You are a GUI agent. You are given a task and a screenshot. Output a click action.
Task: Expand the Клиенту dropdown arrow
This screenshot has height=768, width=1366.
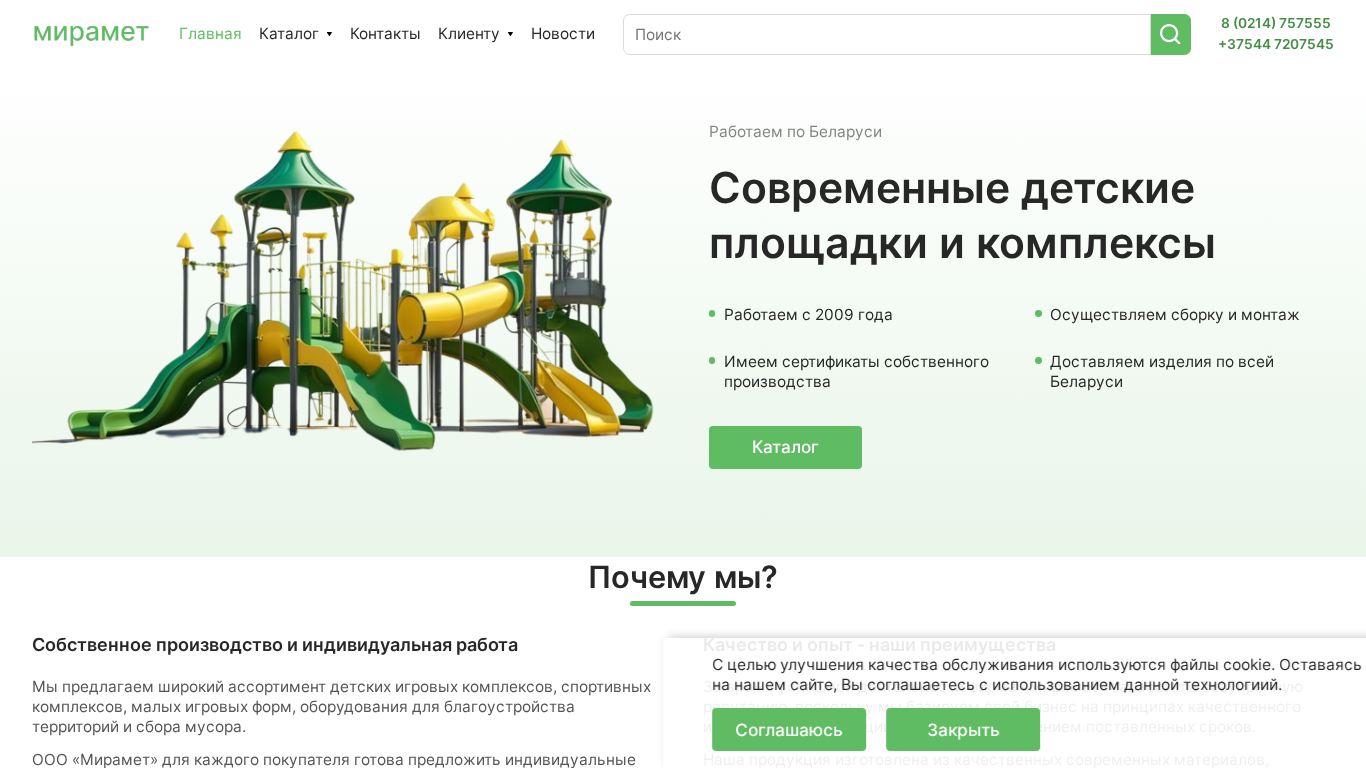(510, 34)
